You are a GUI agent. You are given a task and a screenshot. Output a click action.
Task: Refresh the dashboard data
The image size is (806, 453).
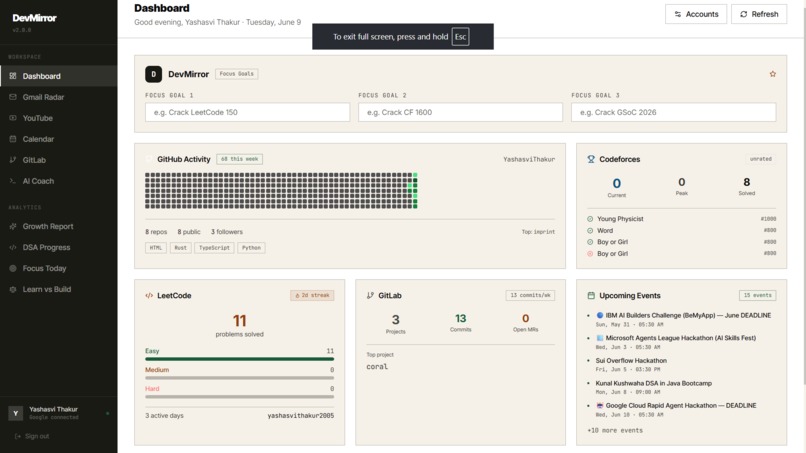(x=759, y=14)
